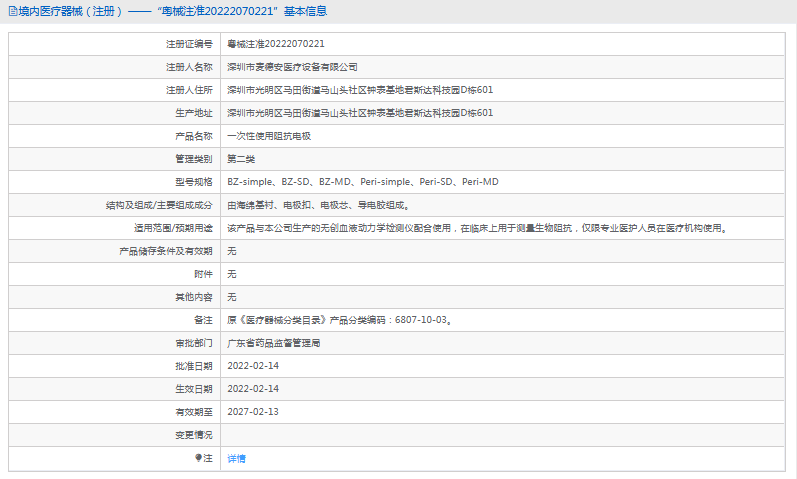Select the 注册人住所 address value

tap(360, 90)
